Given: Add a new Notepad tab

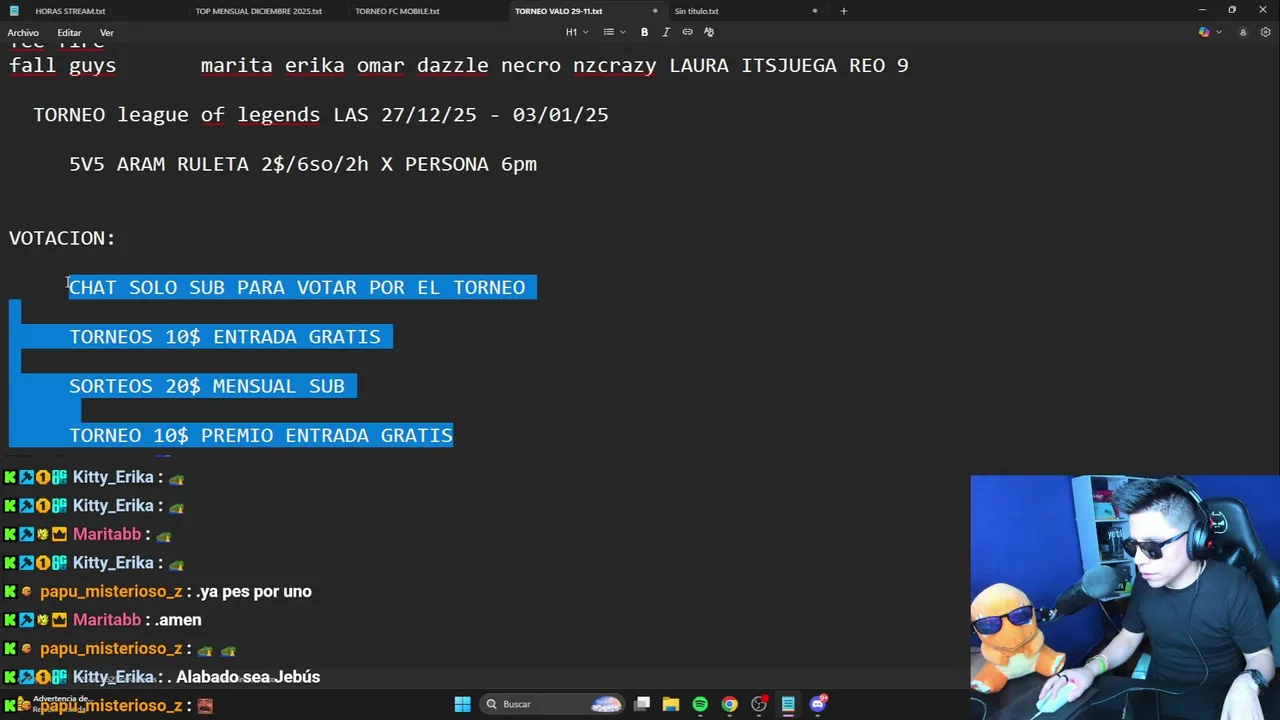Looking at the screenshot, I should click(x=843, y=11).
